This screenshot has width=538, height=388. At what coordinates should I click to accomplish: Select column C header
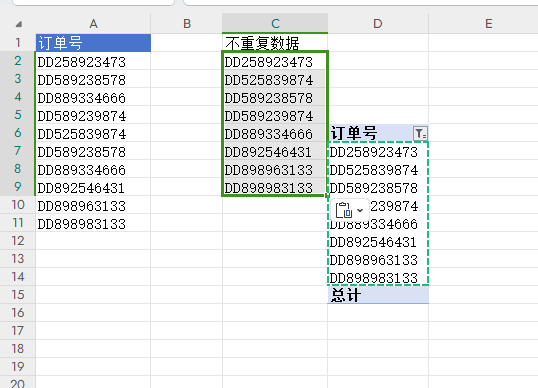click(275, 23)
